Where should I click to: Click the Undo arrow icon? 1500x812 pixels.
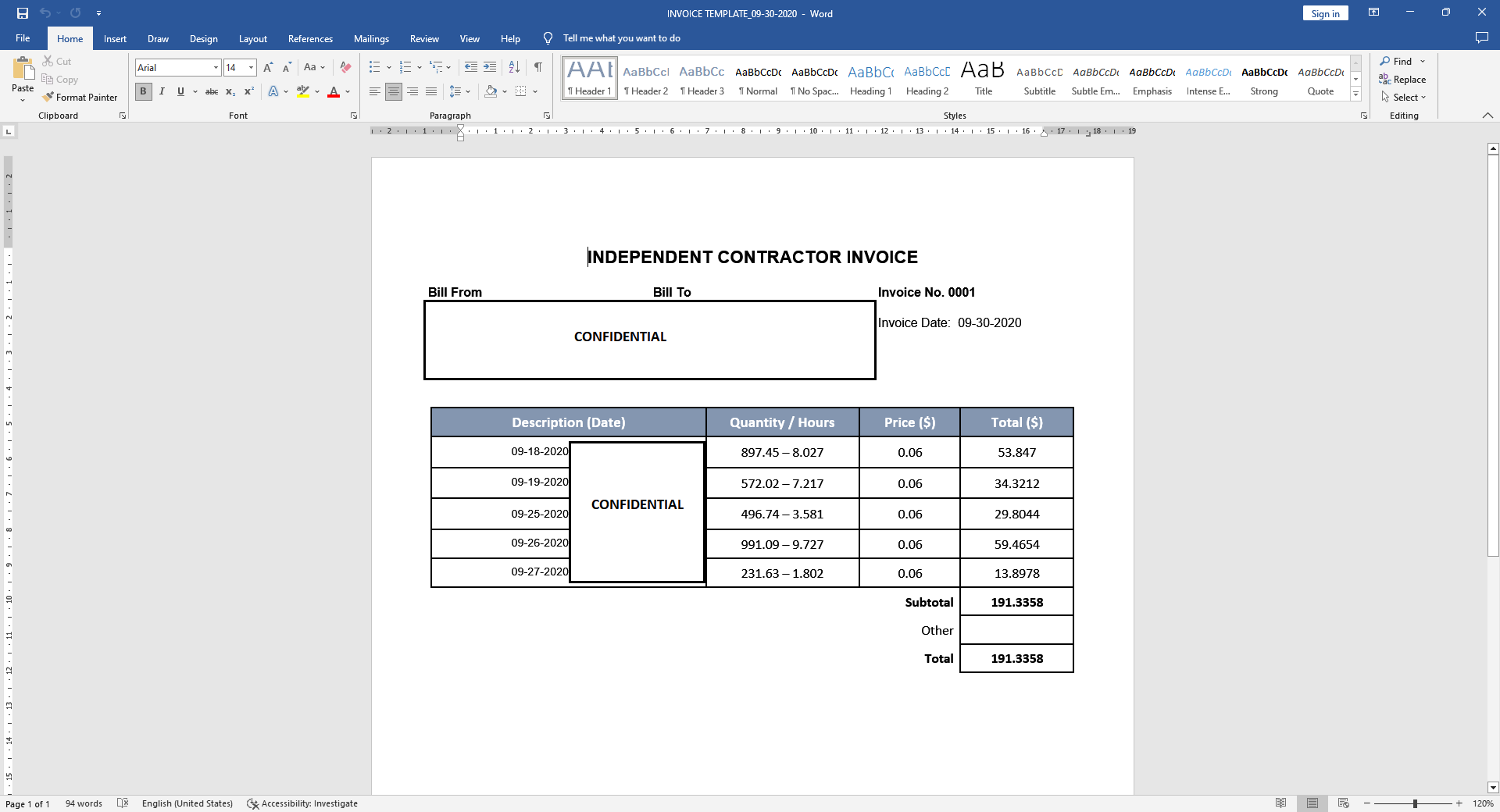click(45, 13)
